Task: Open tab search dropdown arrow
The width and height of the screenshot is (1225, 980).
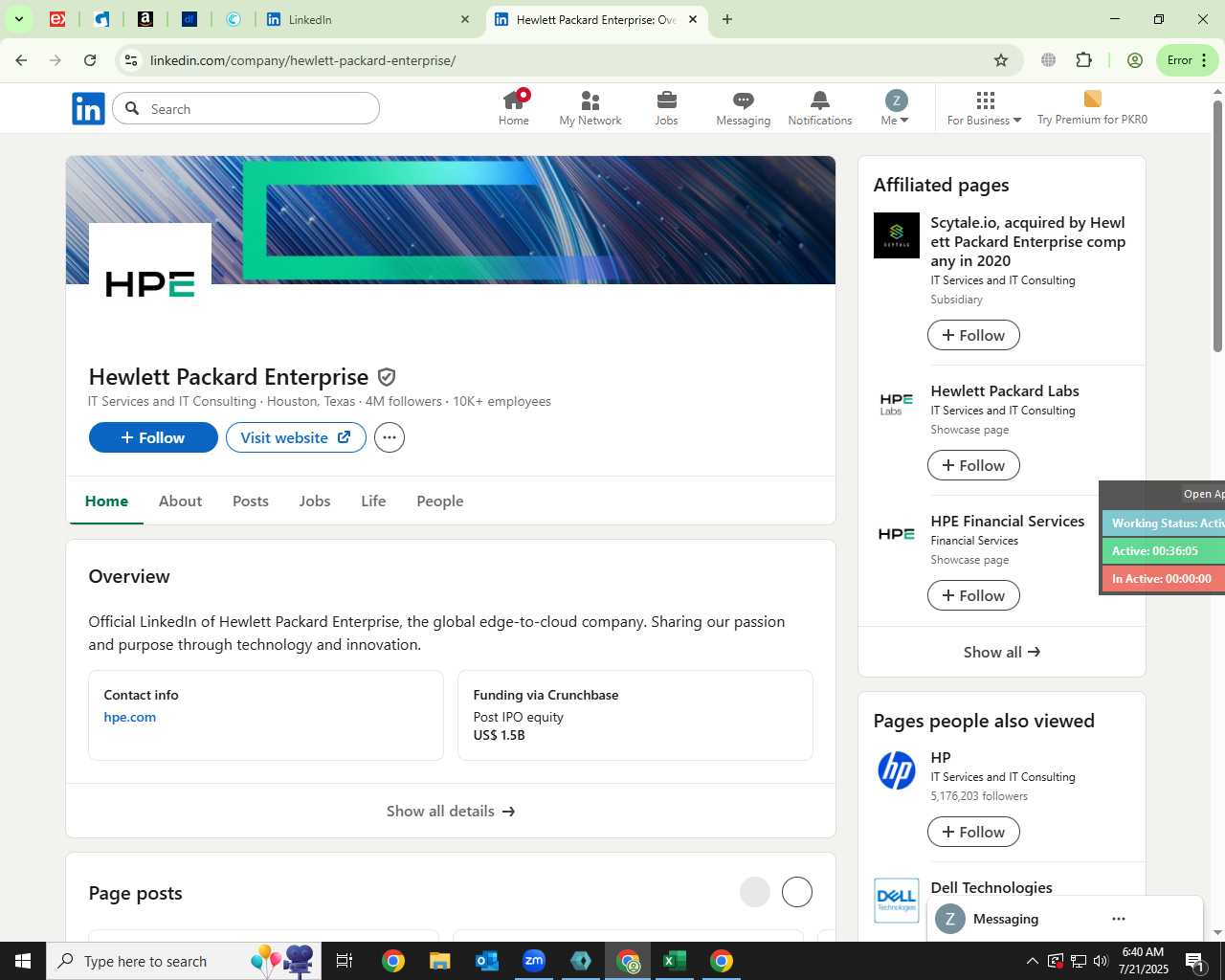Action: pos(18,19)
